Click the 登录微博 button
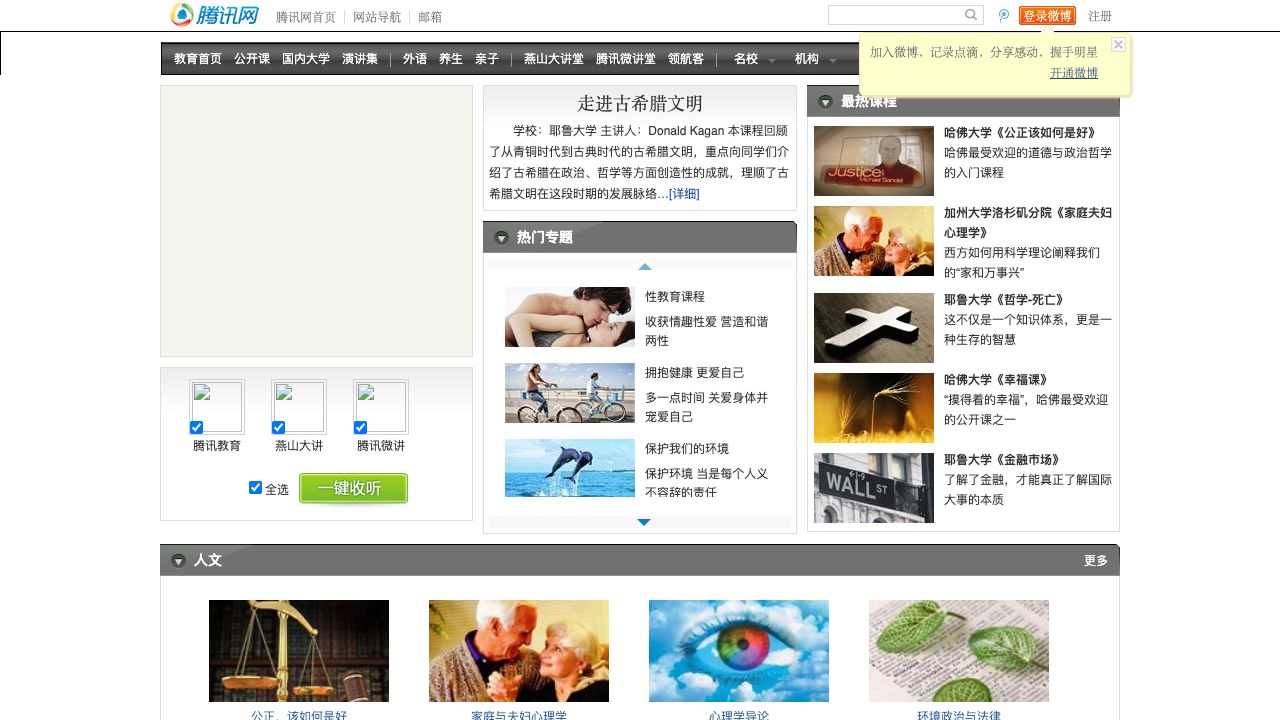This screenshot has width=1280, height=720. pos(1047,16)
